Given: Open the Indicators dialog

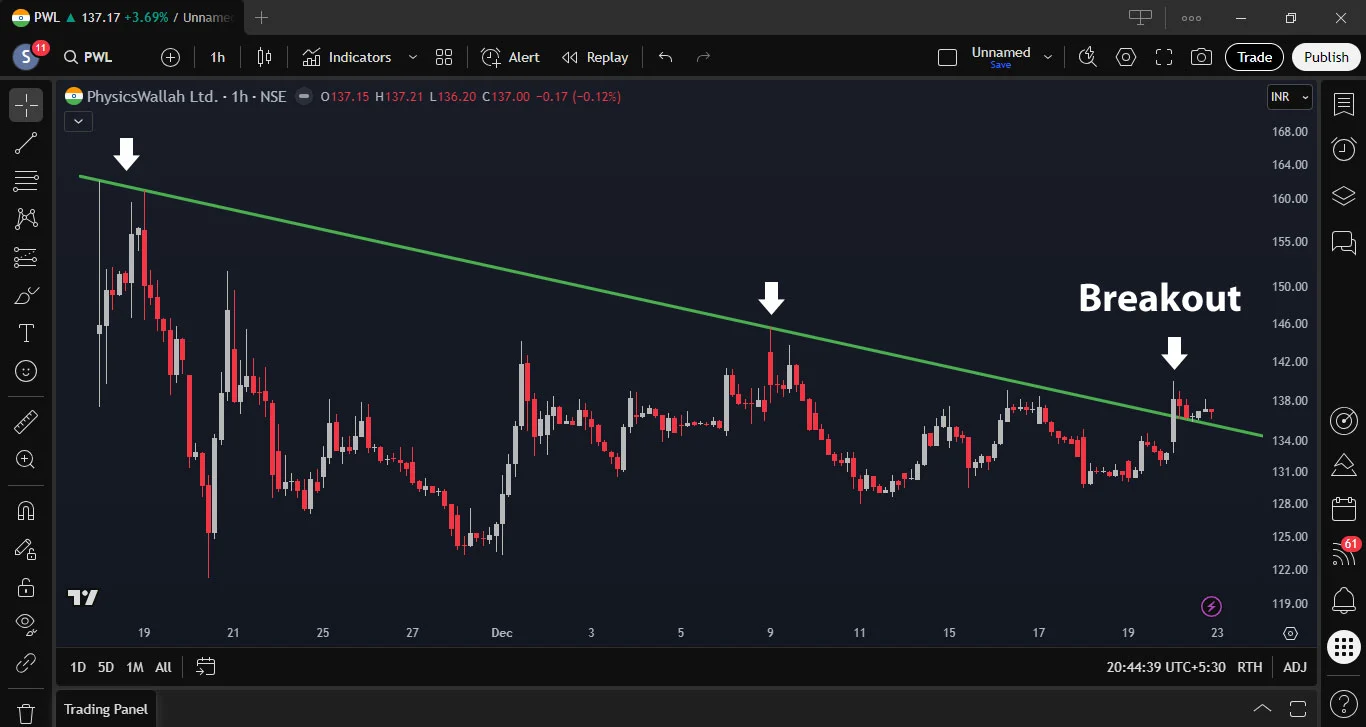Looking at the screenshot, I should 347,57.
